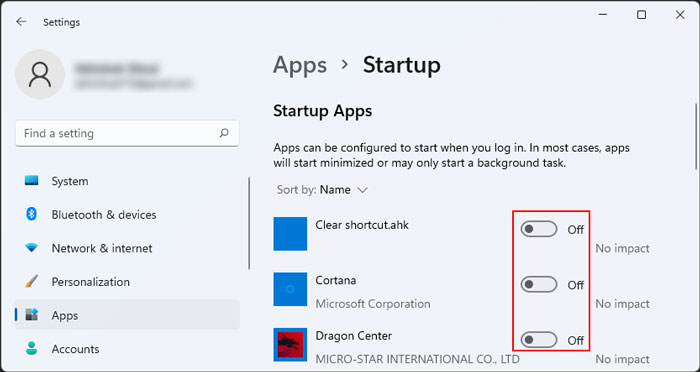700x372 pixels.
Task: Click the Cortana name text
Action: [x=336, y=280]
